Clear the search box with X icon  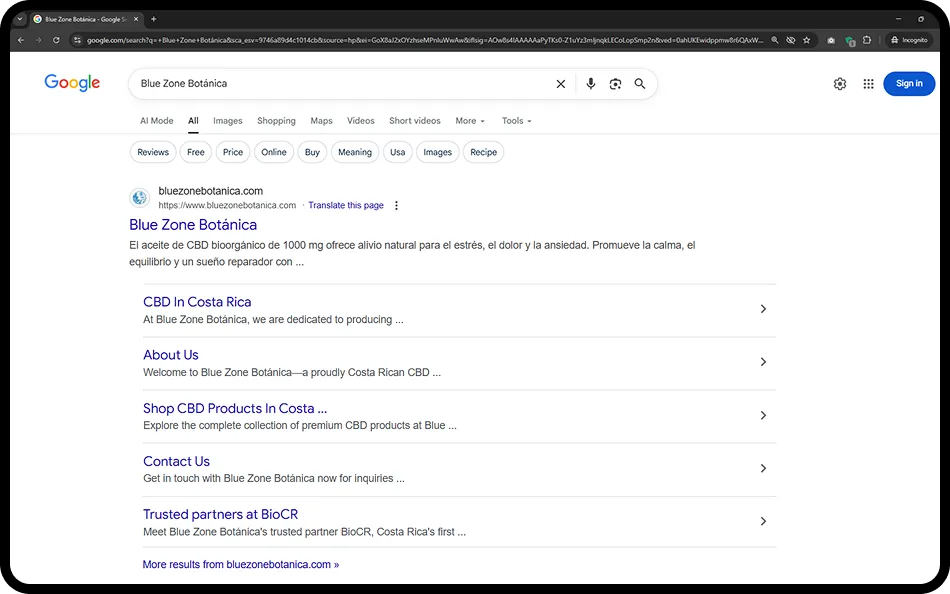[561, 84]
